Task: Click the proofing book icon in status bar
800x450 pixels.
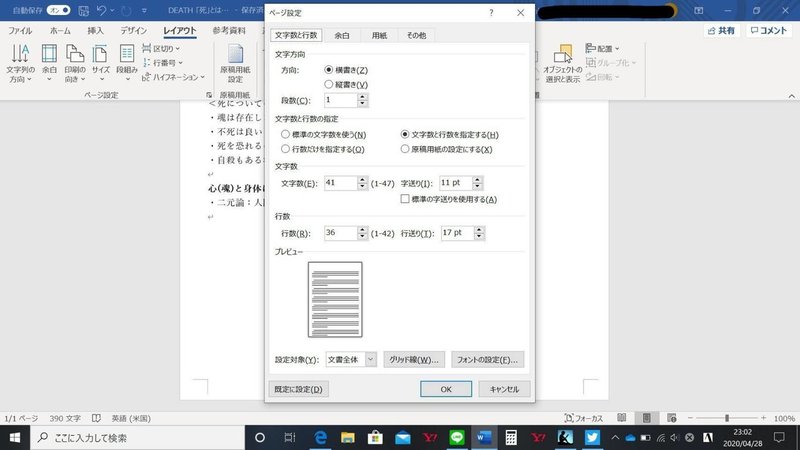Action: [96, 418]
